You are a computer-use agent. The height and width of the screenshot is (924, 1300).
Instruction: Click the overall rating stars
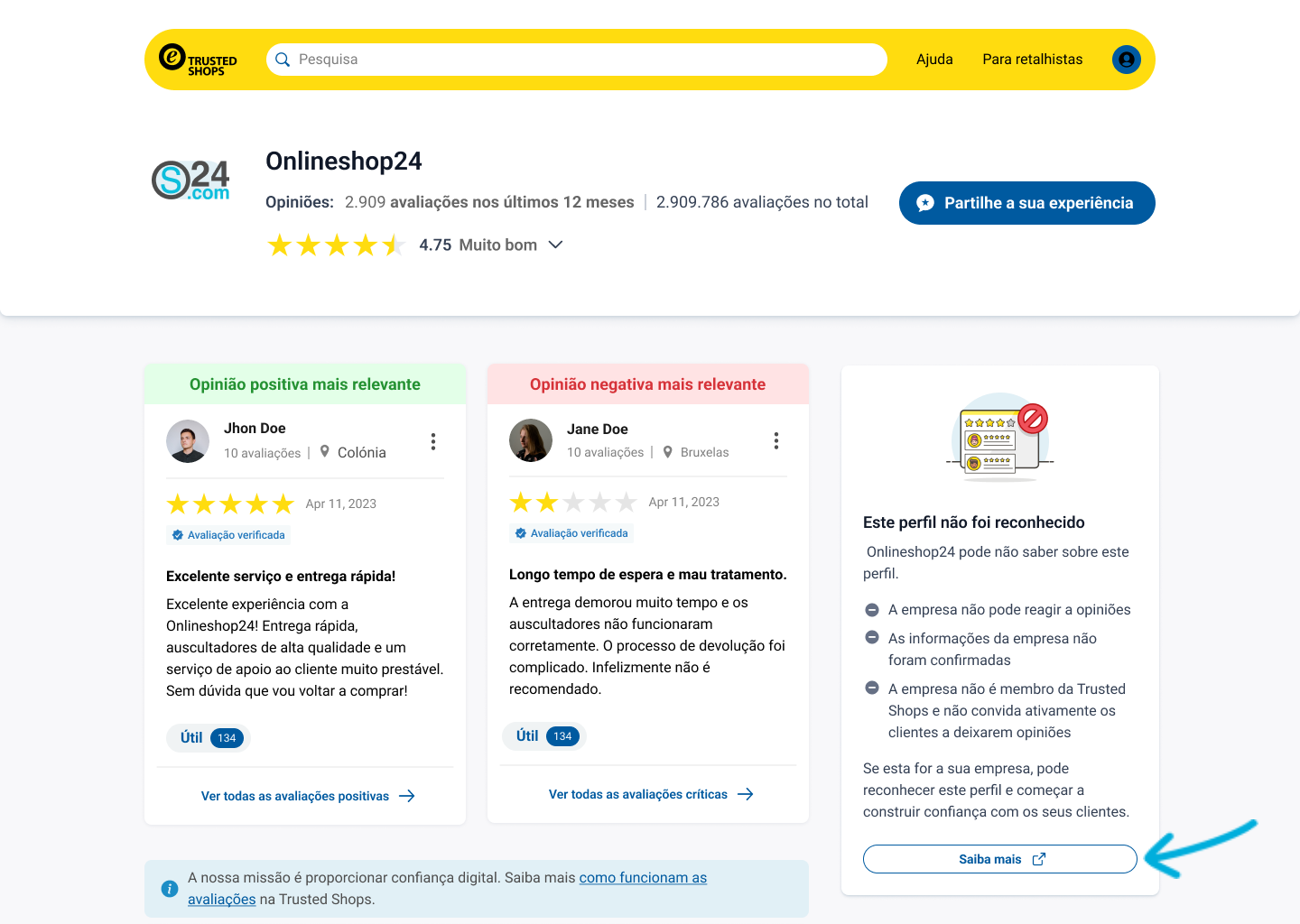[336, 245]
